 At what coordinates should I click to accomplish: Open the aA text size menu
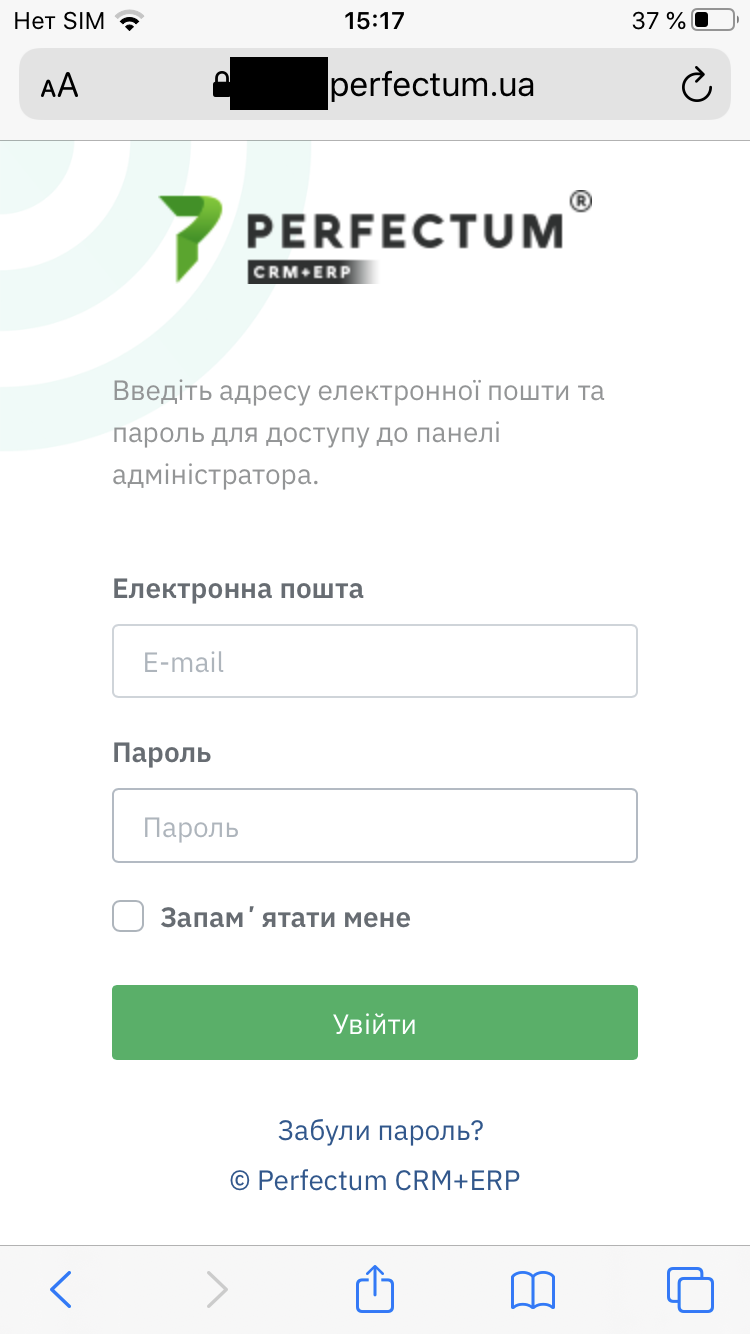tap(59, 86)
